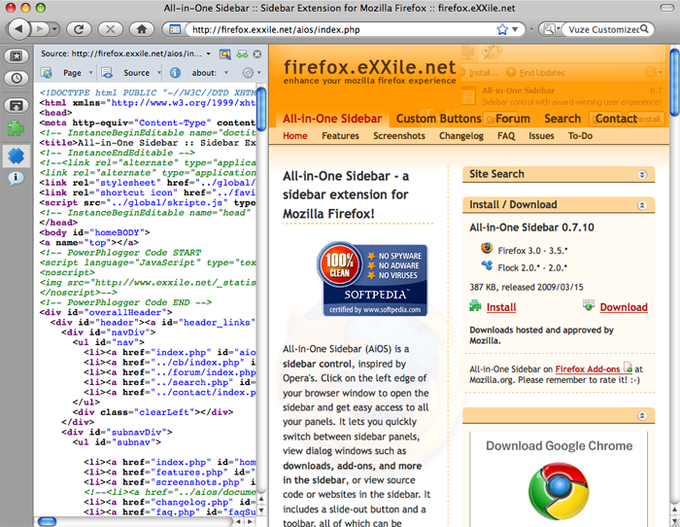Image resolution: width=680 pixels, height=527 pixels.
Task: Open the address bar history dropdown arrow
Action: [515, 29]
